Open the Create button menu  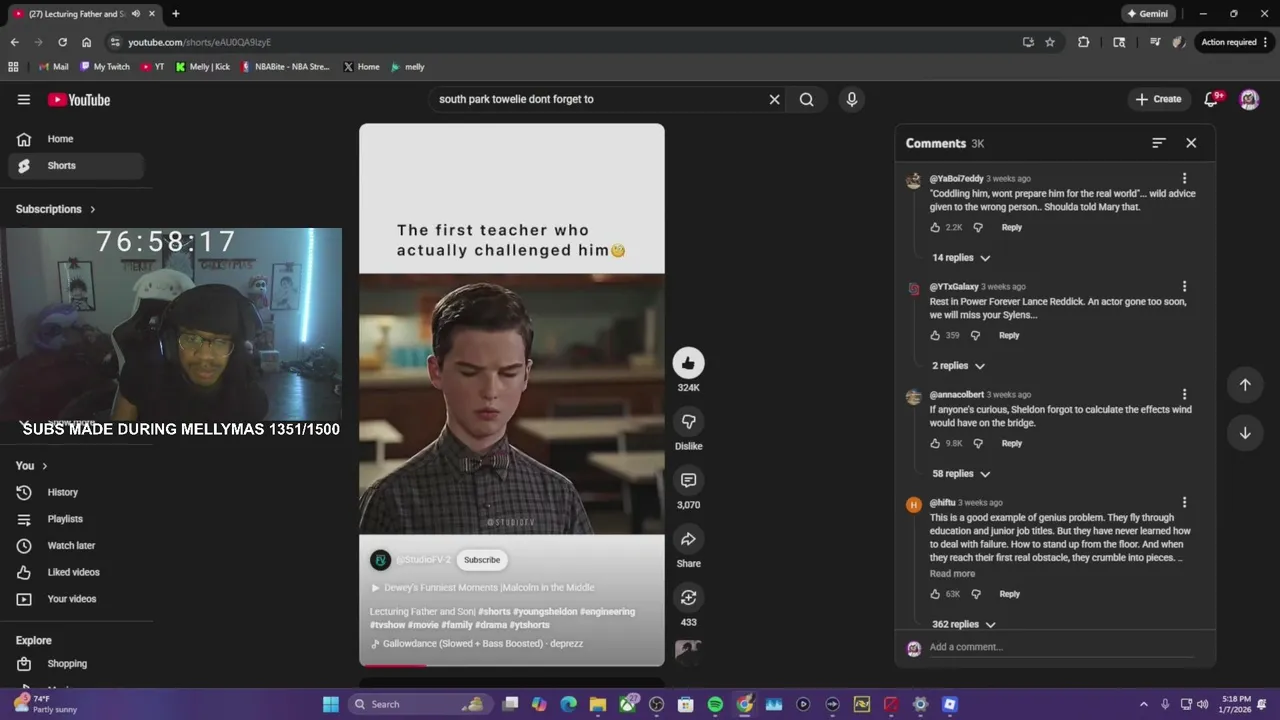1159,99
